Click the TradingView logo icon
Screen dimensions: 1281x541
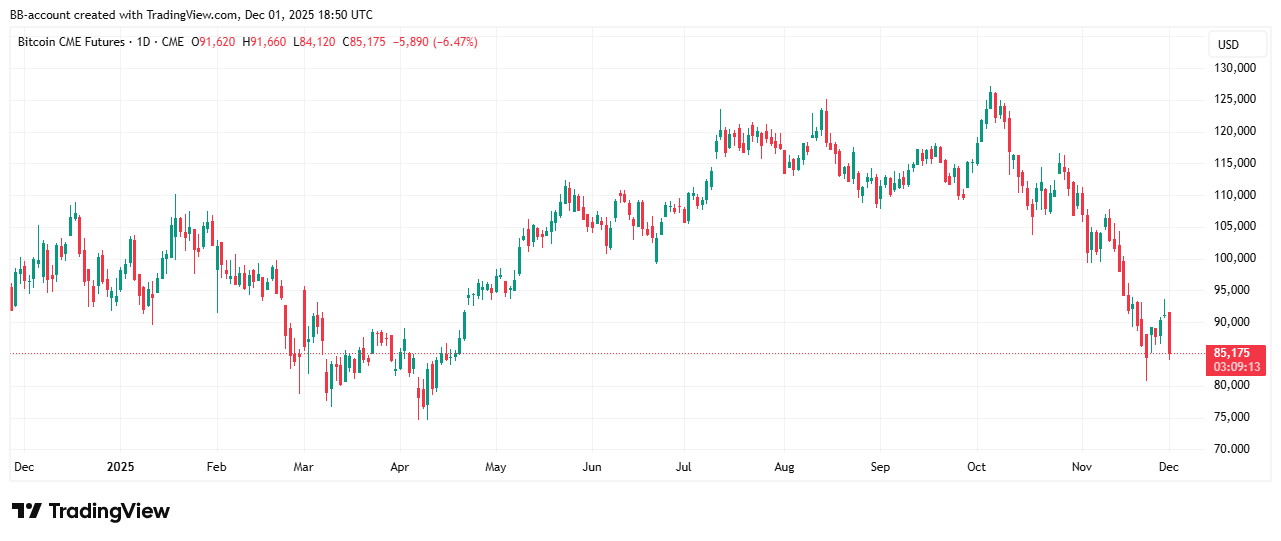[27, 511]
